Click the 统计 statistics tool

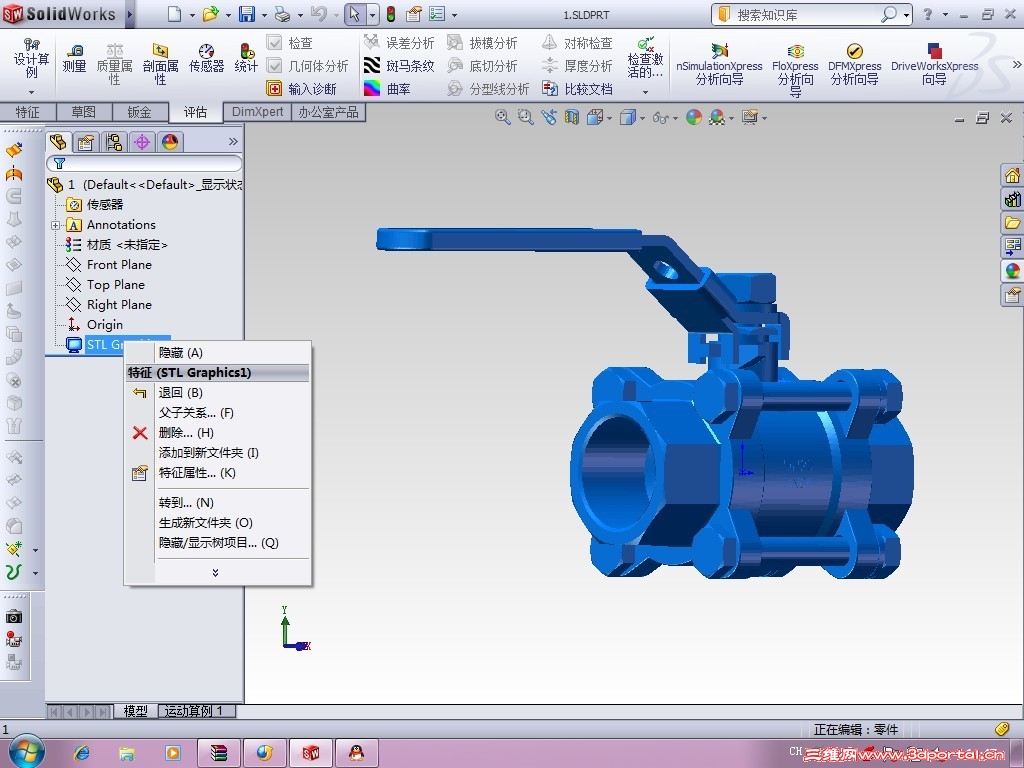[x=246, y=59]
